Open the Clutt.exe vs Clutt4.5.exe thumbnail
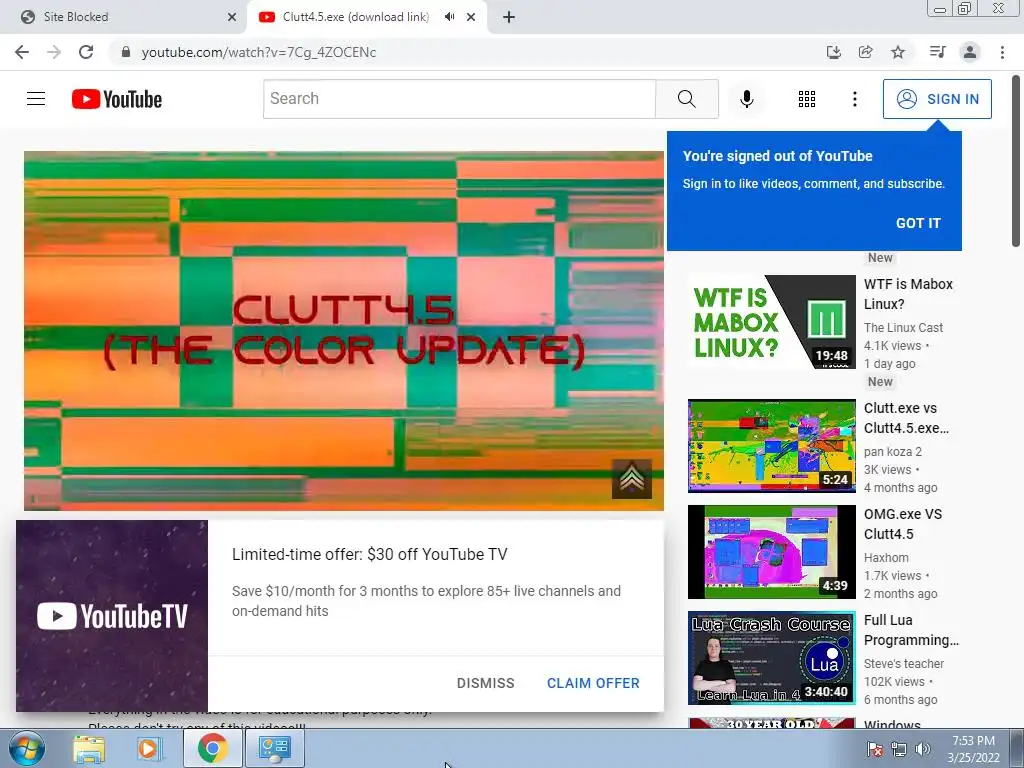The height and width of the screenshot is (768, 1024). [x=771, y=445]
